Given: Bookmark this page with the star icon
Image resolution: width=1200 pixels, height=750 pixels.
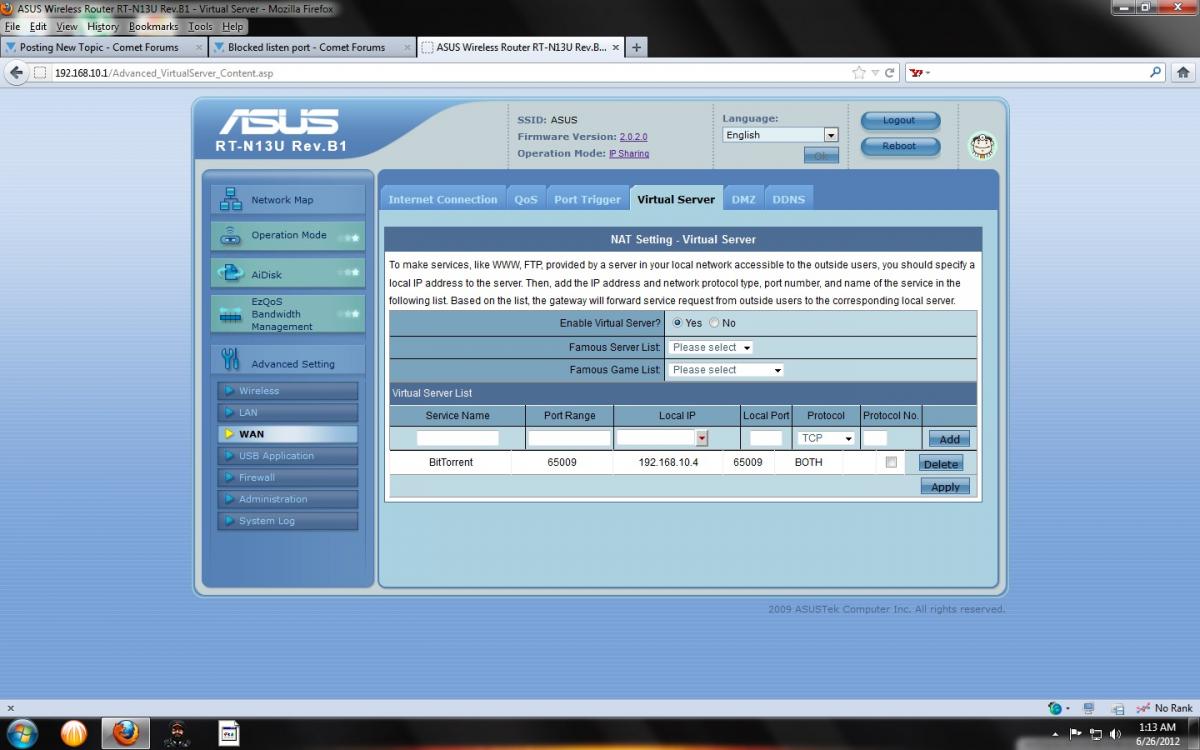Looking at the screenshot, I should (858, 73).
